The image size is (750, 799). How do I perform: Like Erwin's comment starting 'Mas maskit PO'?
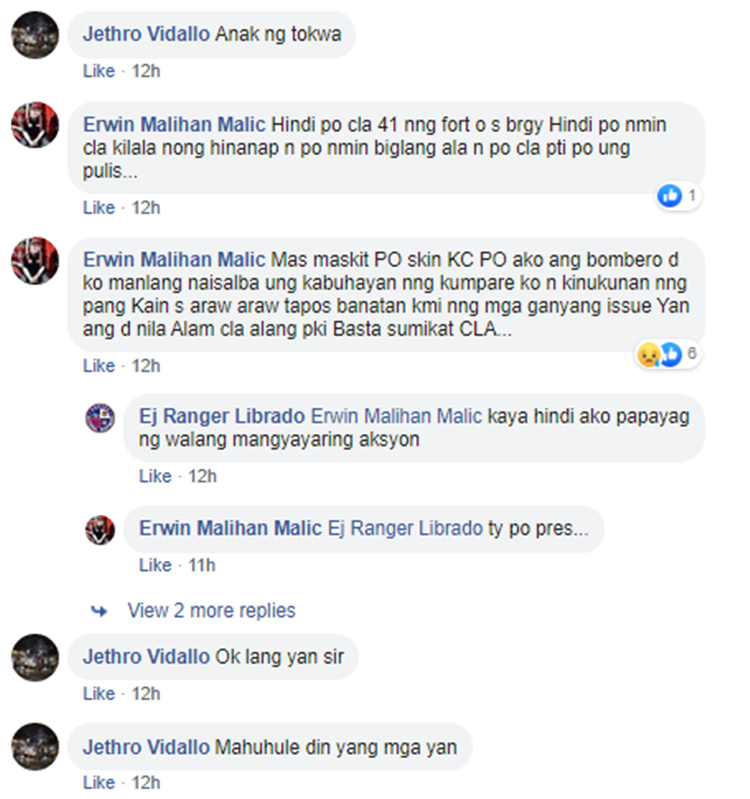(99, 366)
